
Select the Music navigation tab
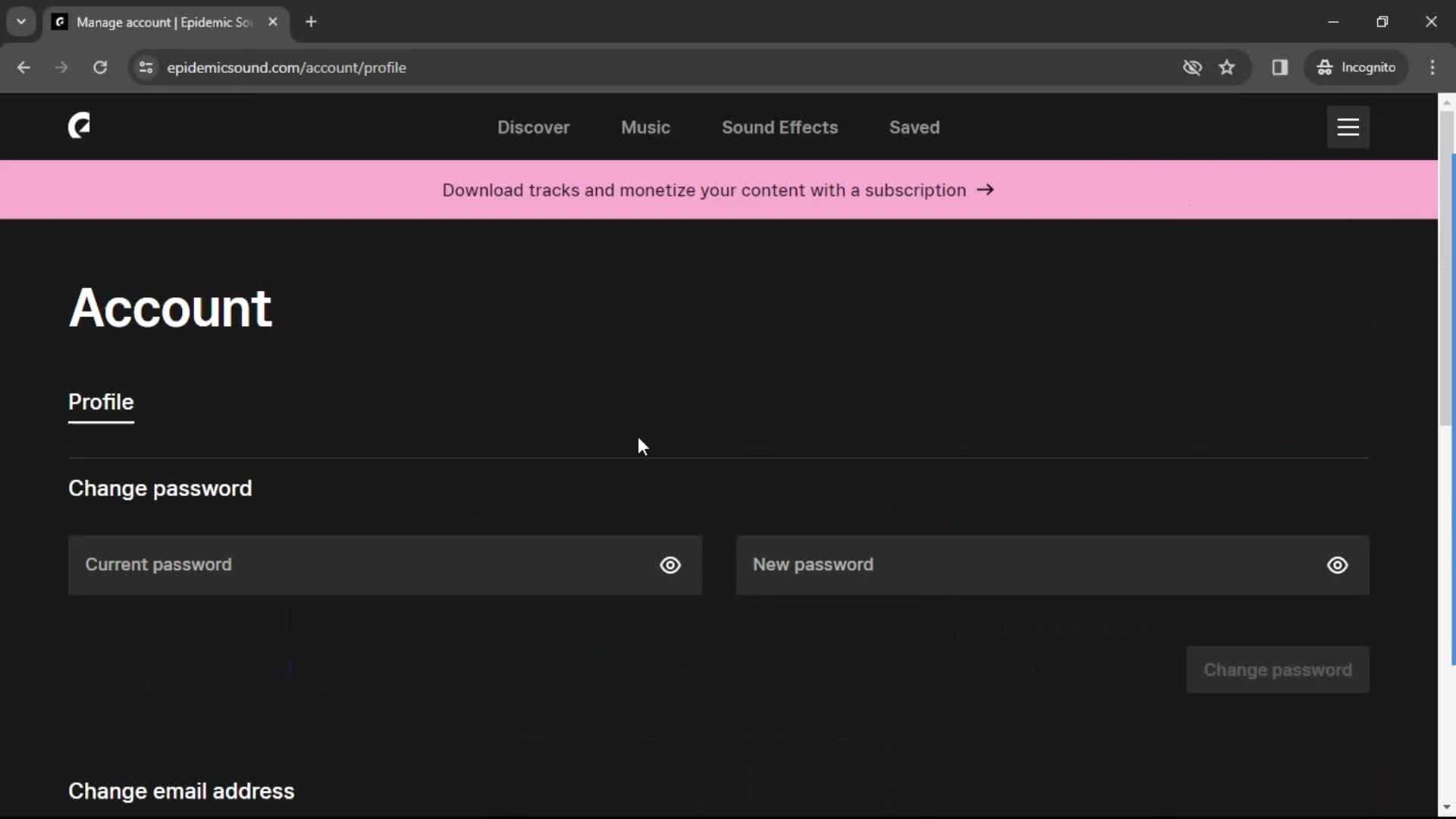645,127
